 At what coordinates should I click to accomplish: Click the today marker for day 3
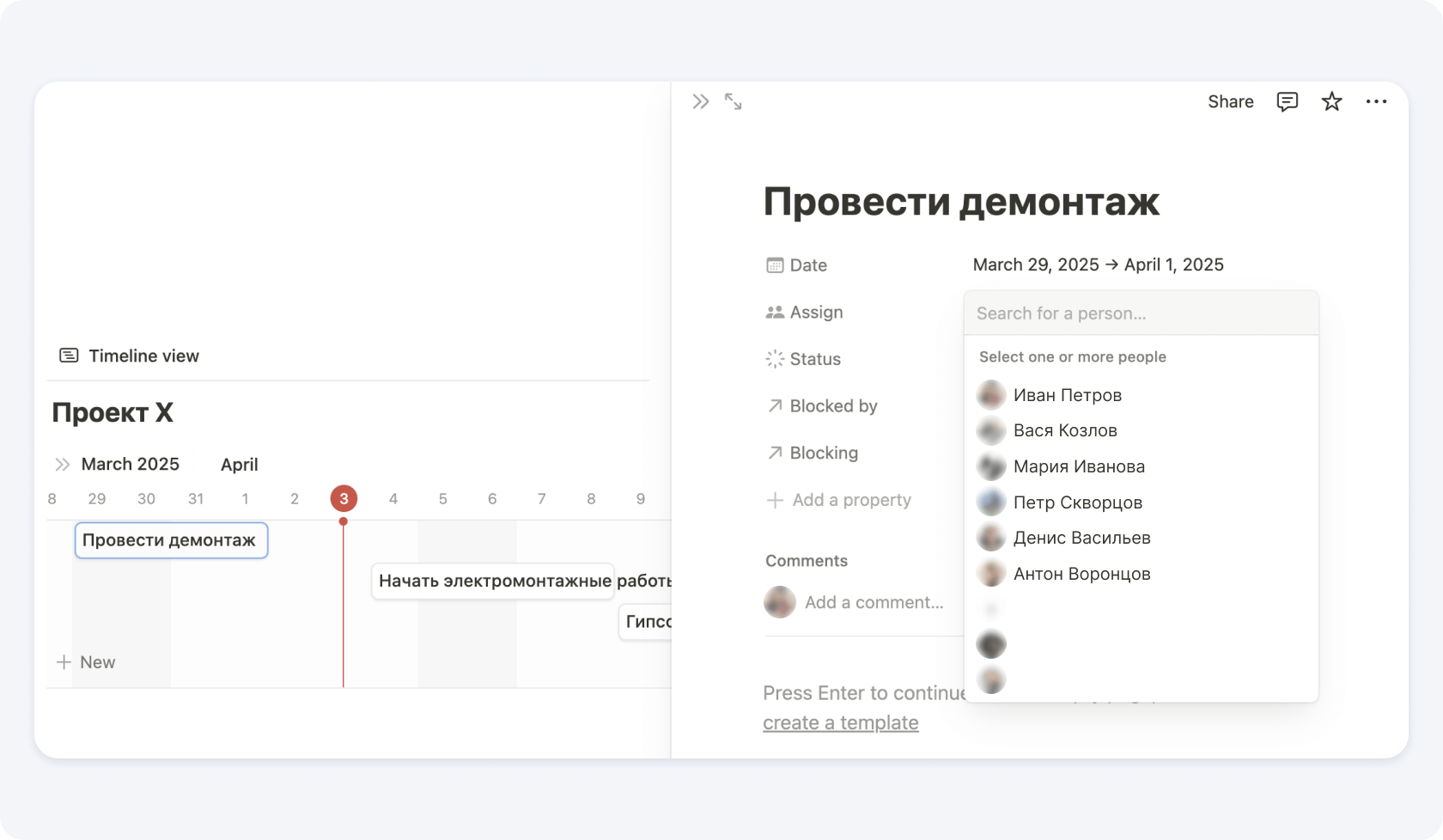click(x=344, y=499)
